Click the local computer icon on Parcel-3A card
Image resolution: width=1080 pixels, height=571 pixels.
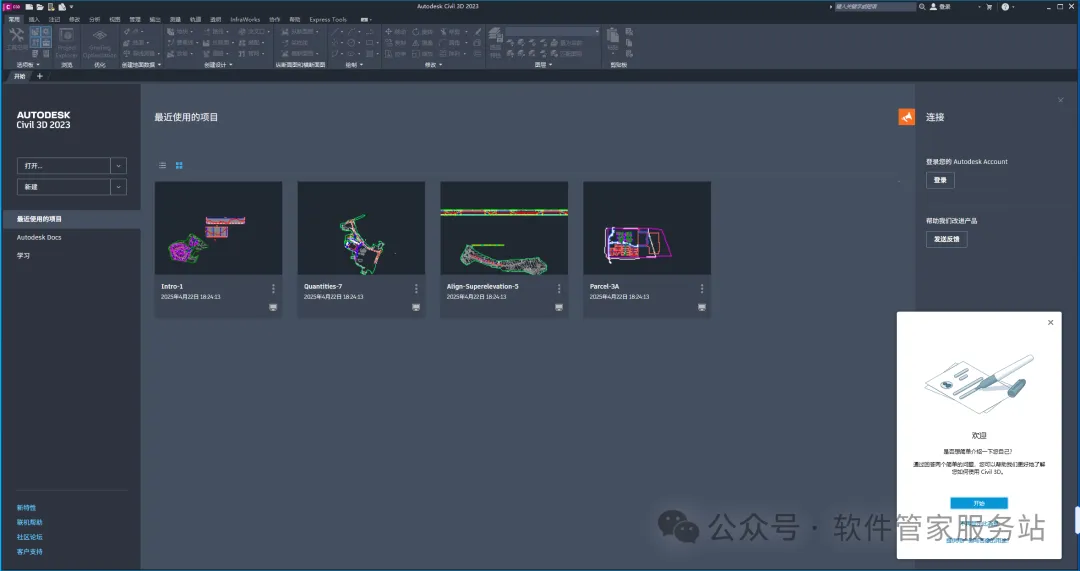click(702, 307)
